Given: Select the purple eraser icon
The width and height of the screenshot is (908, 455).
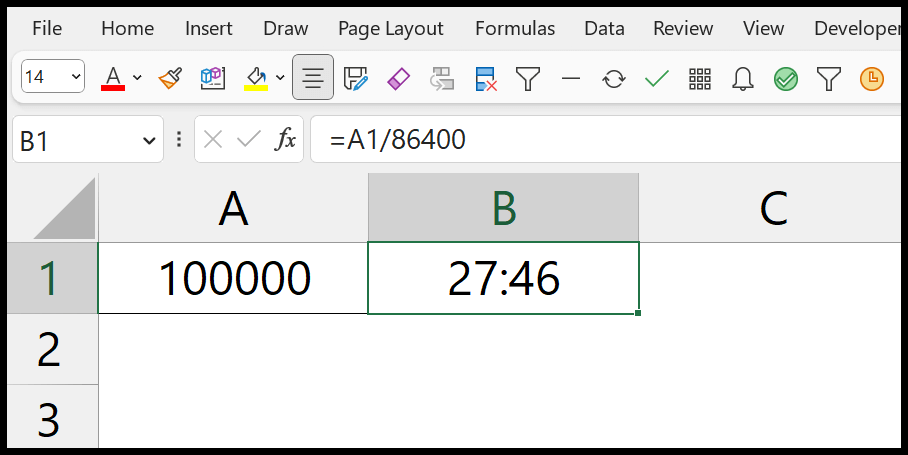Looking at the screenshot, I should tap(398, 78).
